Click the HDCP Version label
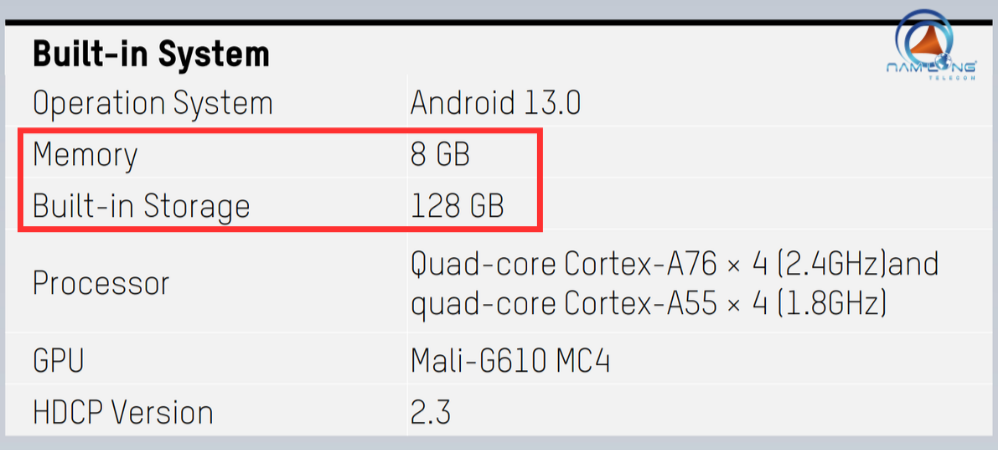 [122, 412]
